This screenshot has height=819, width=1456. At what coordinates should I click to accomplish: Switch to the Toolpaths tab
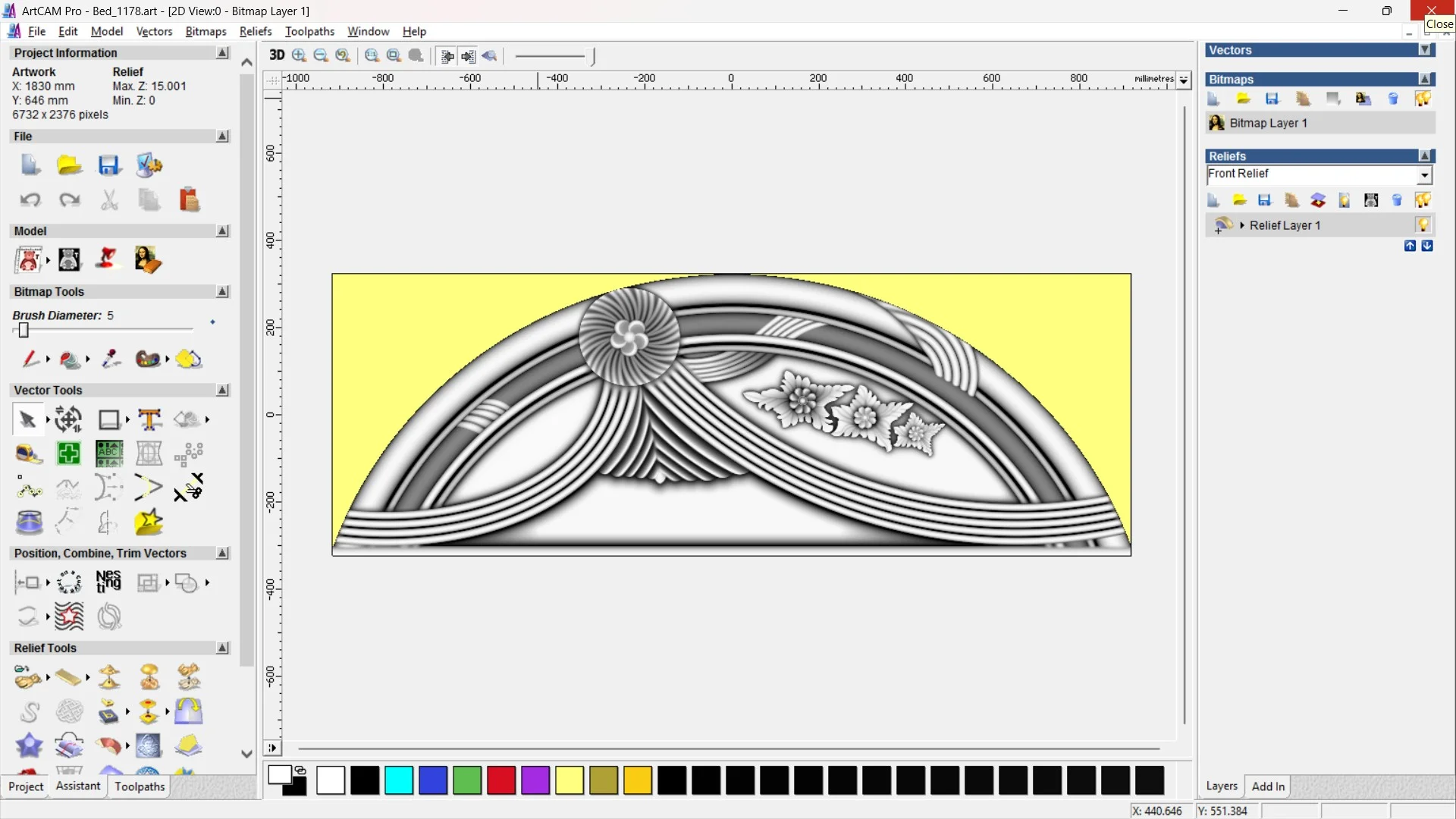(x=140, y=786)
